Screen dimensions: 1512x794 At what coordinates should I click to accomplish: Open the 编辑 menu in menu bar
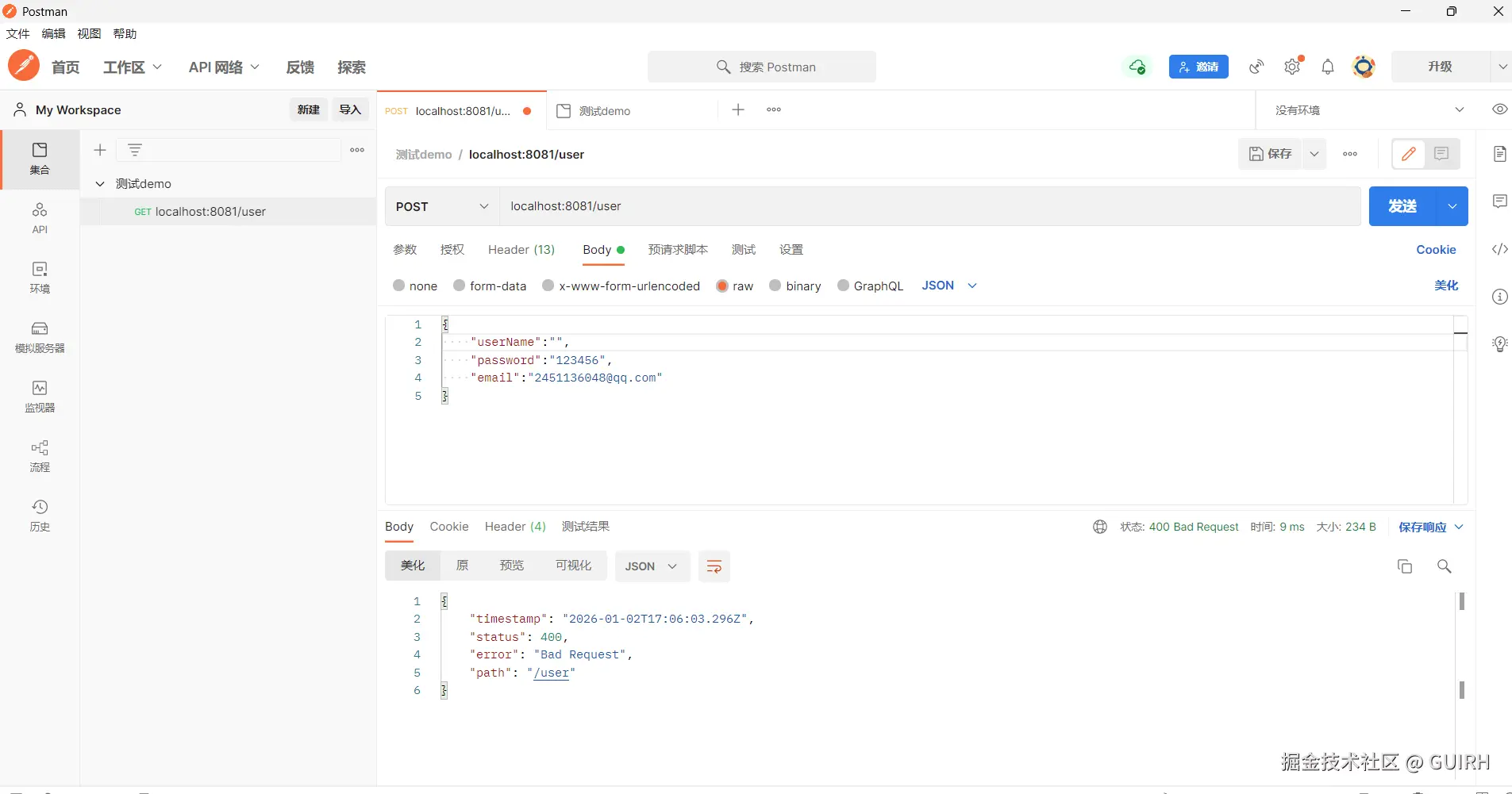(x=53, y=33)
